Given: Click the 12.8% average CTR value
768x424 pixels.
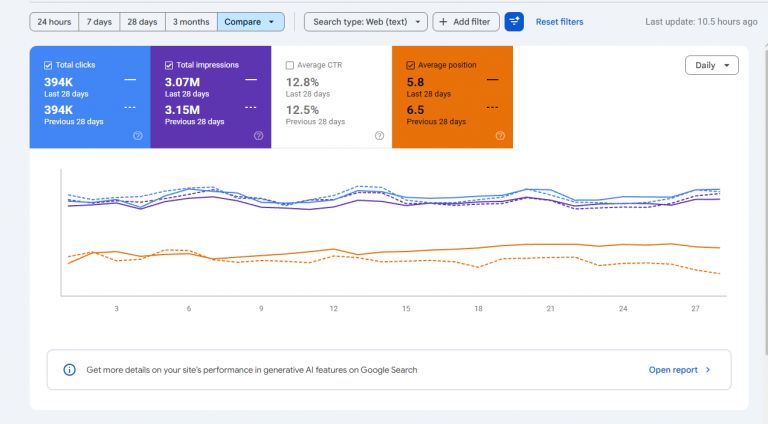Looking at the screenshot, I should click(302, 82).
